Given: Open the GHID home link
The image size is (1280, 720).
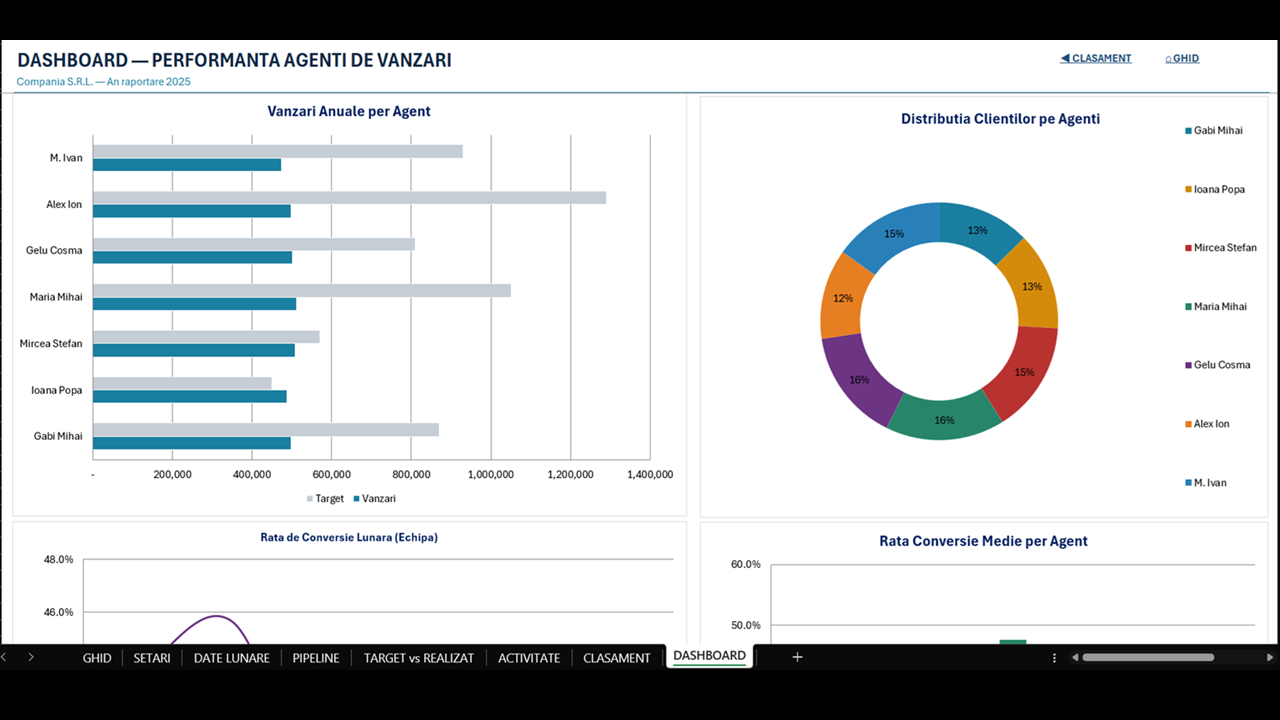Looking at the screenshot, I should coord(1182,58).
